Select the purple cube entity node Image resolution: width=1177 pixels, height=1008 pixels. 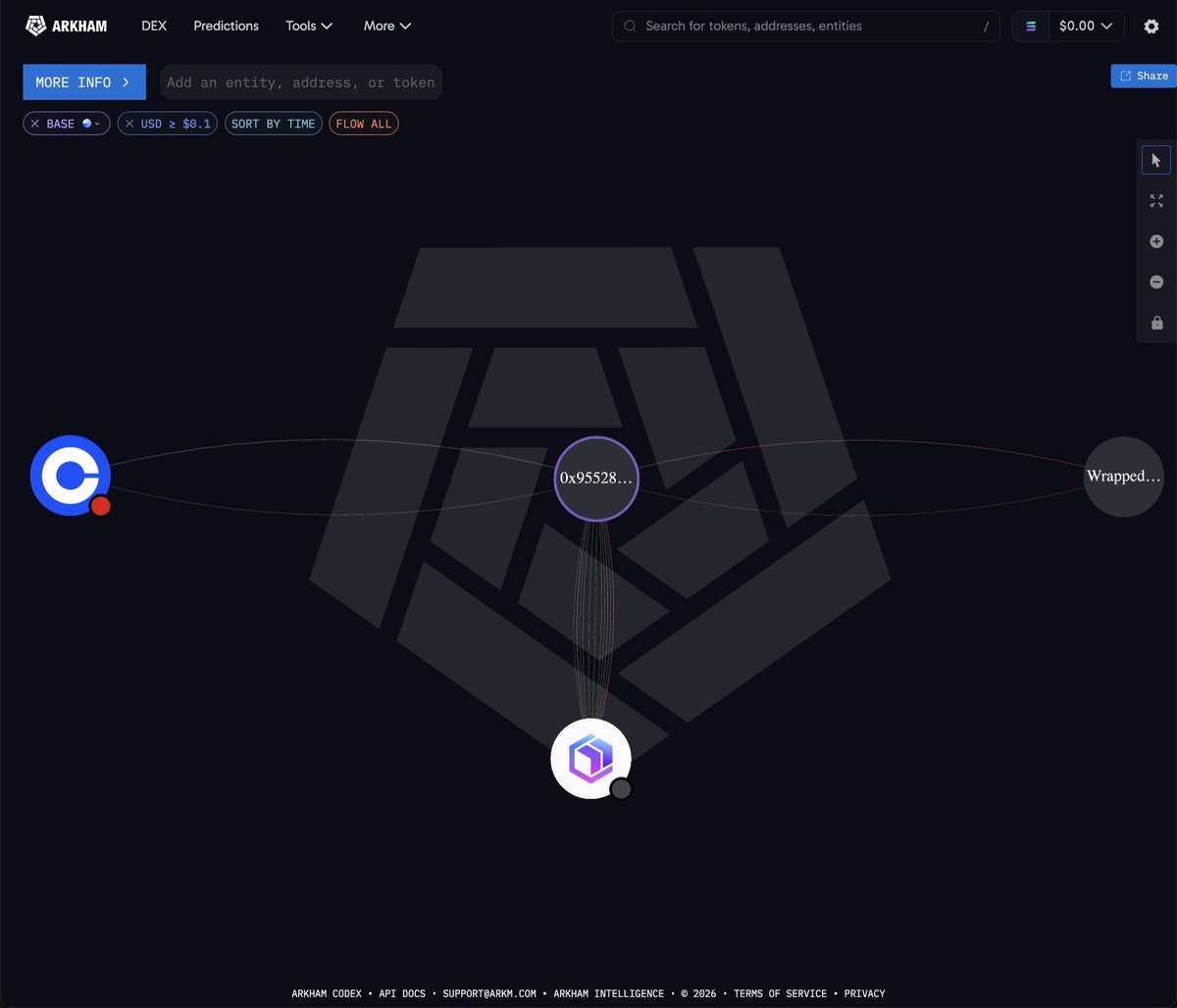[590, 758]
